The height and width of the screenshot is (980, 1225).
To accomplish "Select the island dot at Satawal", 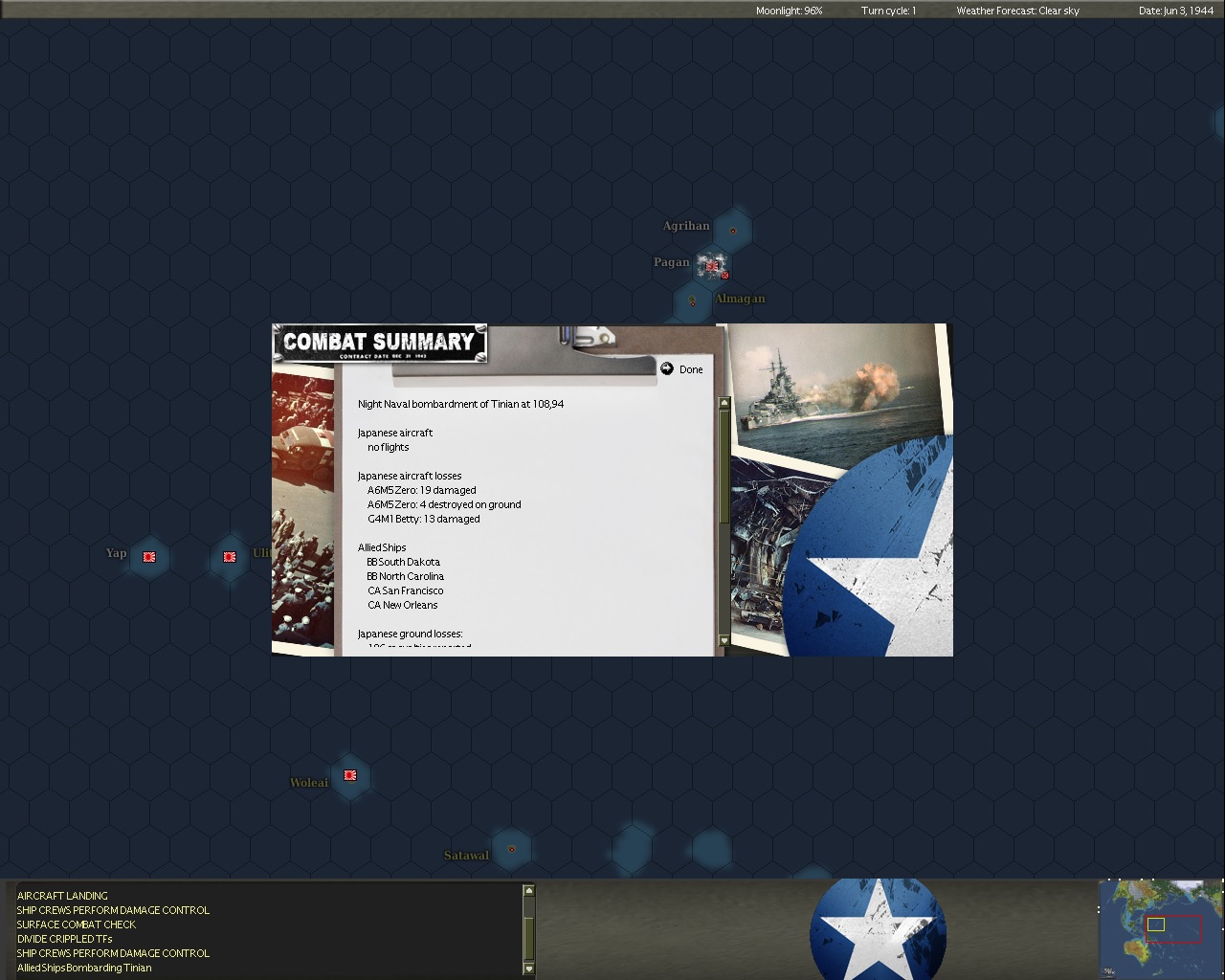I will tap(511, 849).
